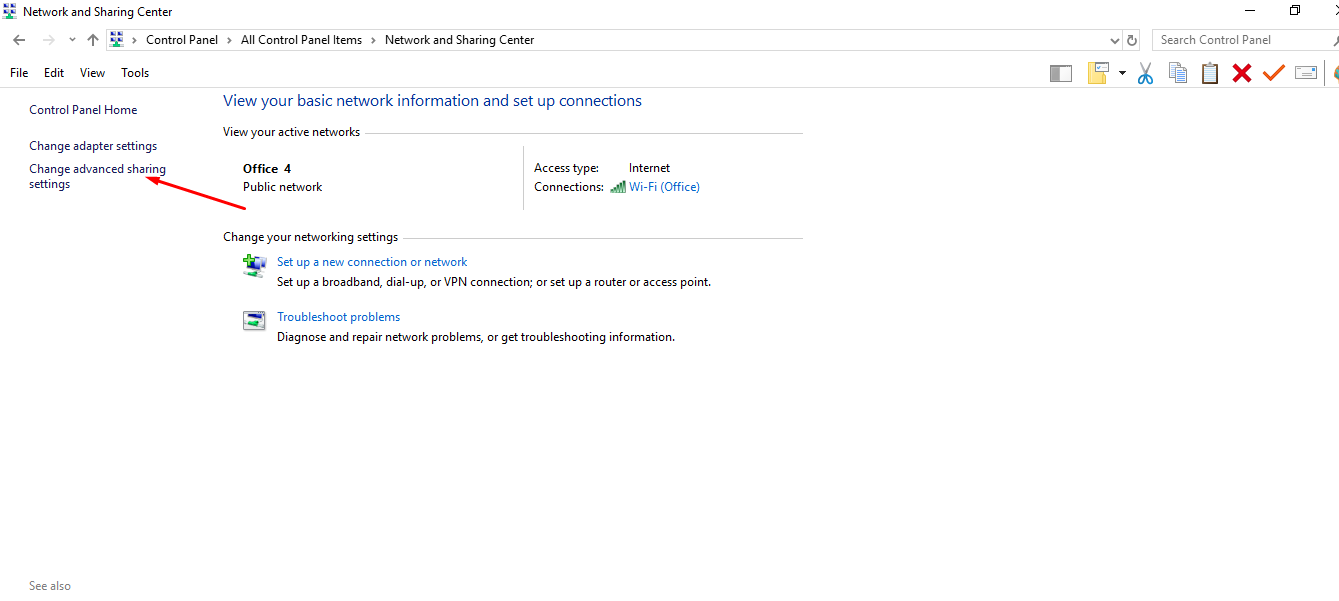Open dropdown arrow beside folder options icon
This screenshot has height=601, width=1339.
[1122, 73]
